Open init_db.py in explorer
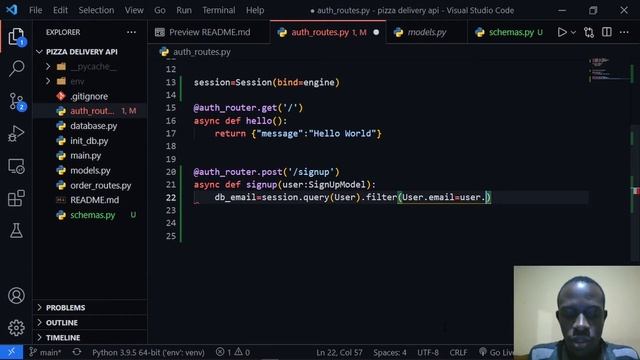Image resolution: width=640 pixels, height=360 pixels. [x=90, y=141]
